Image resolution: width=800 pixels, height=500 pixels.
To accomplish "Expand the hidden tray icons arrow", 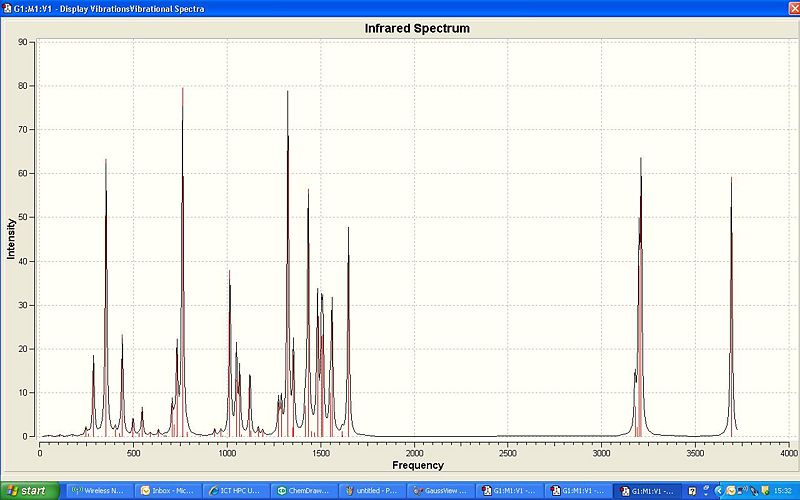I will [x=719, y=491].
